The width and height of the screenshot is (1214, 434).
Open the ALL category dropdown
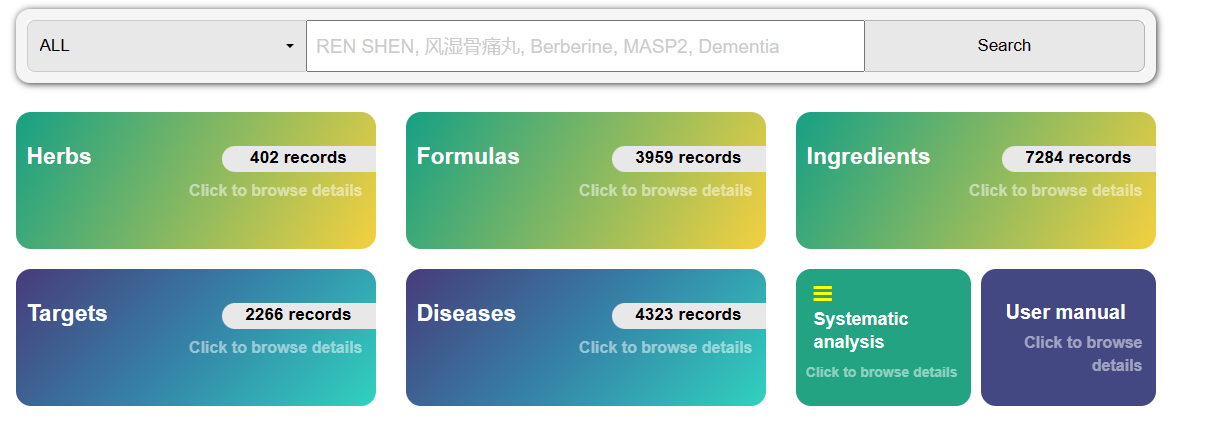(x=166, y=46)
